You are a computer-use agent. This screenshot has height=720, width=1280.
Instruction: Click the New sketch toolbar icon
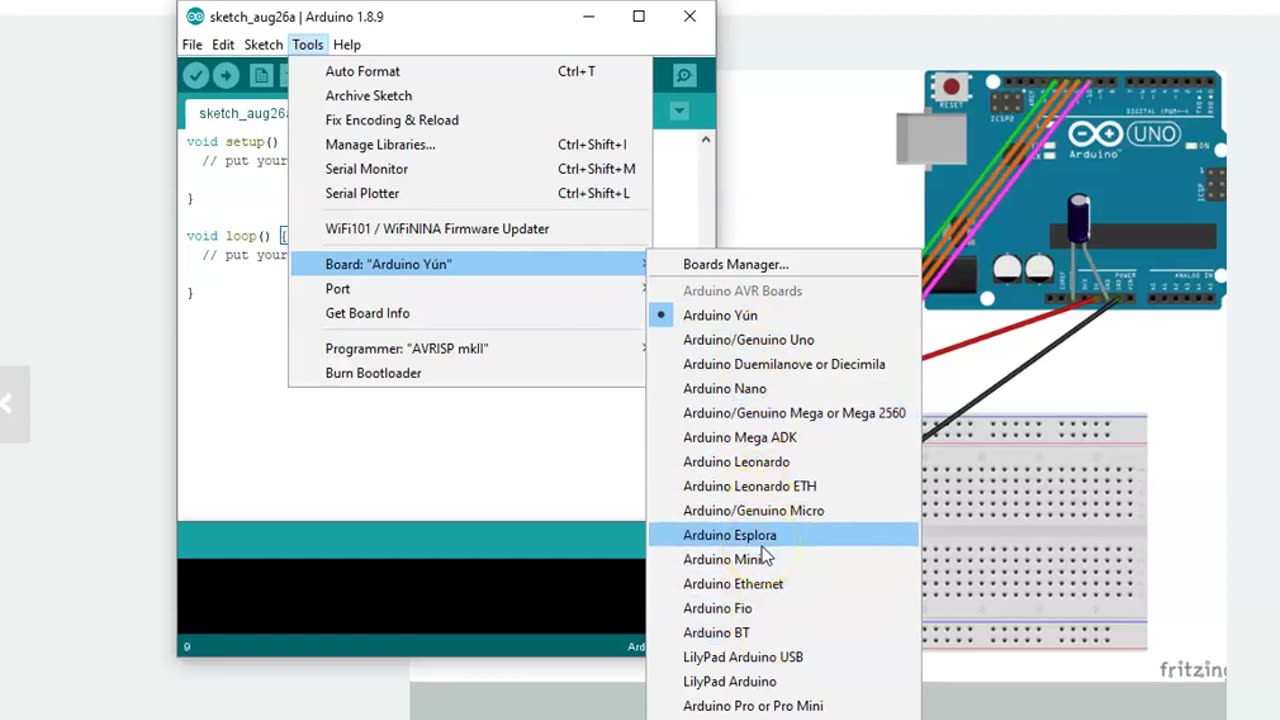point(261,75)
